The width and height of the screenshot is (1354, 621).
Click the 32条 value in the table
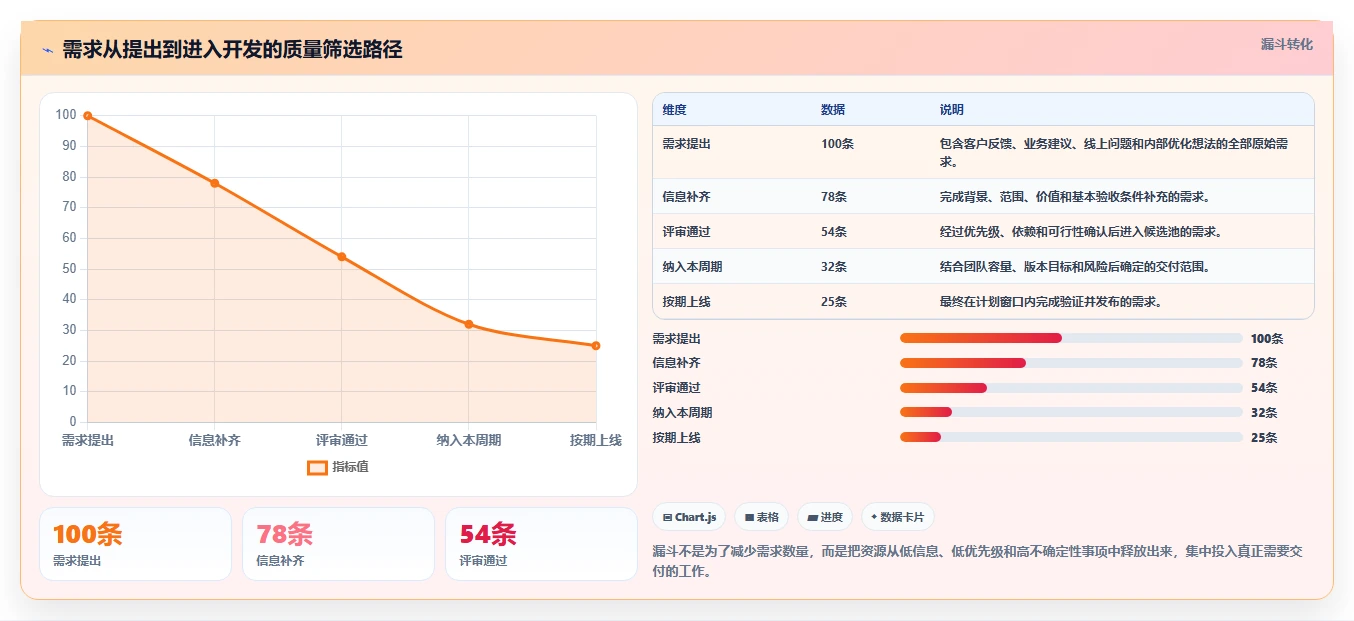[834, 267]
